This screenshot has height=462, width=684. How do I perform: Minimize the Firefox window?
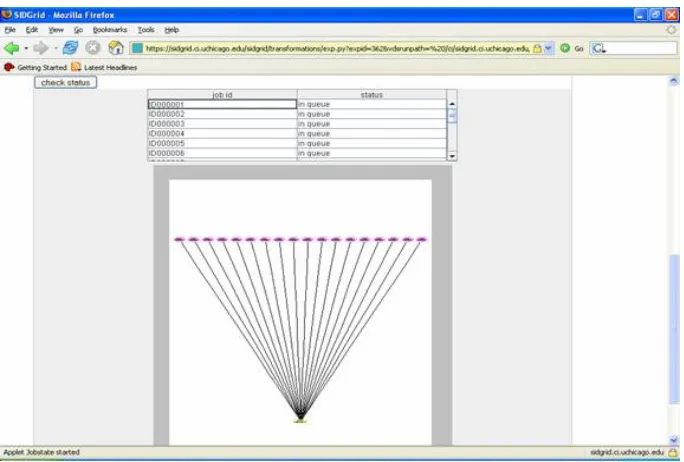pos(640,15)
